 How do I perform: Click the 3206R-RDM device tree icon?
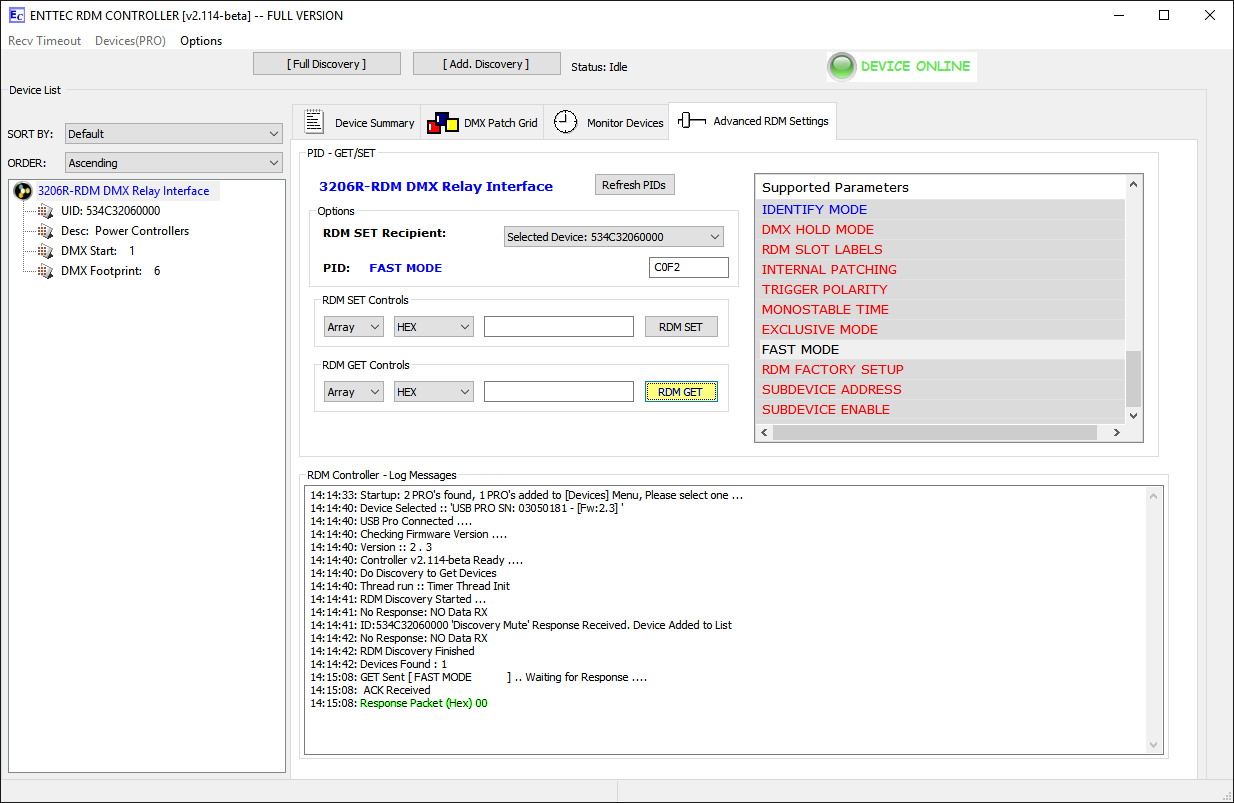[x=22, y=191]
